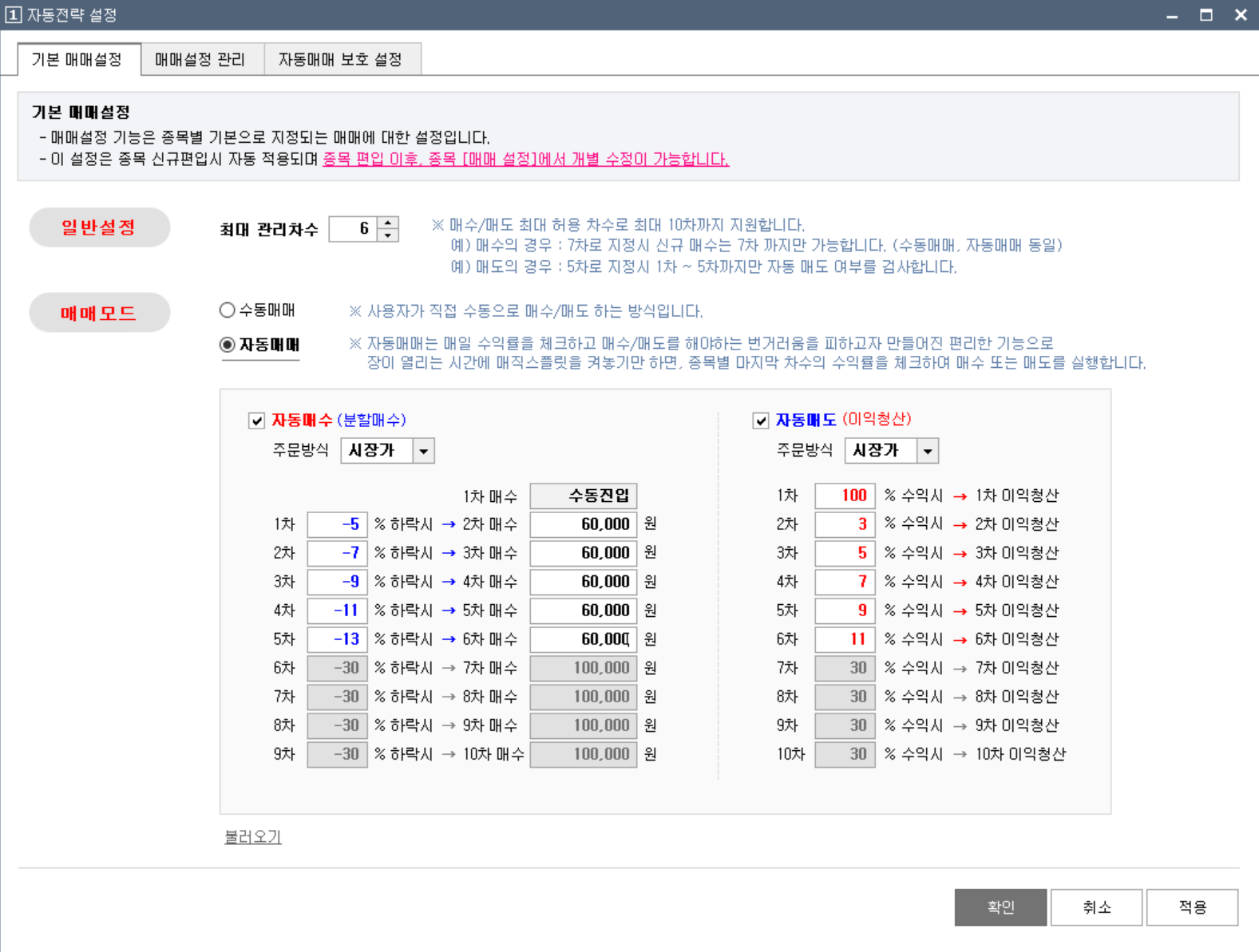The width and height of the screenshot is (1259, 952).
Task: Click the 최대 관리차수 value field
Action: tap(353, 229)
